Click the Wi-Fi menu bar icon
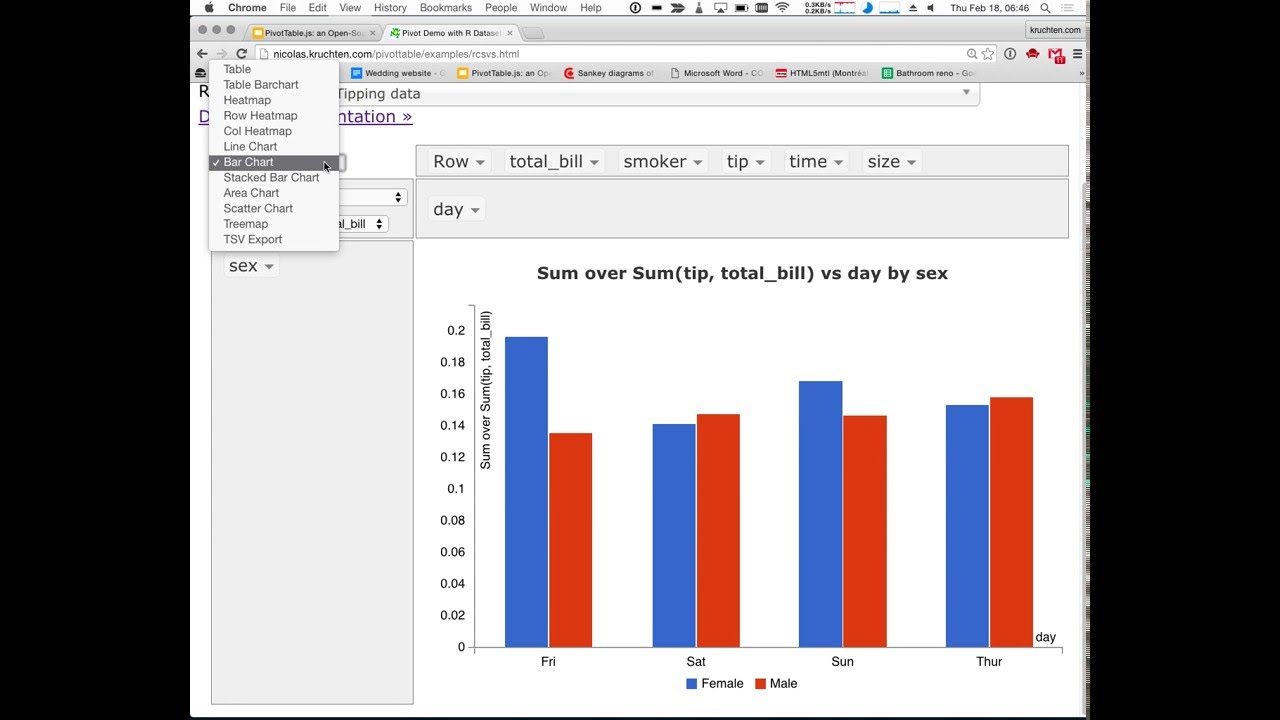 (782, 8)
